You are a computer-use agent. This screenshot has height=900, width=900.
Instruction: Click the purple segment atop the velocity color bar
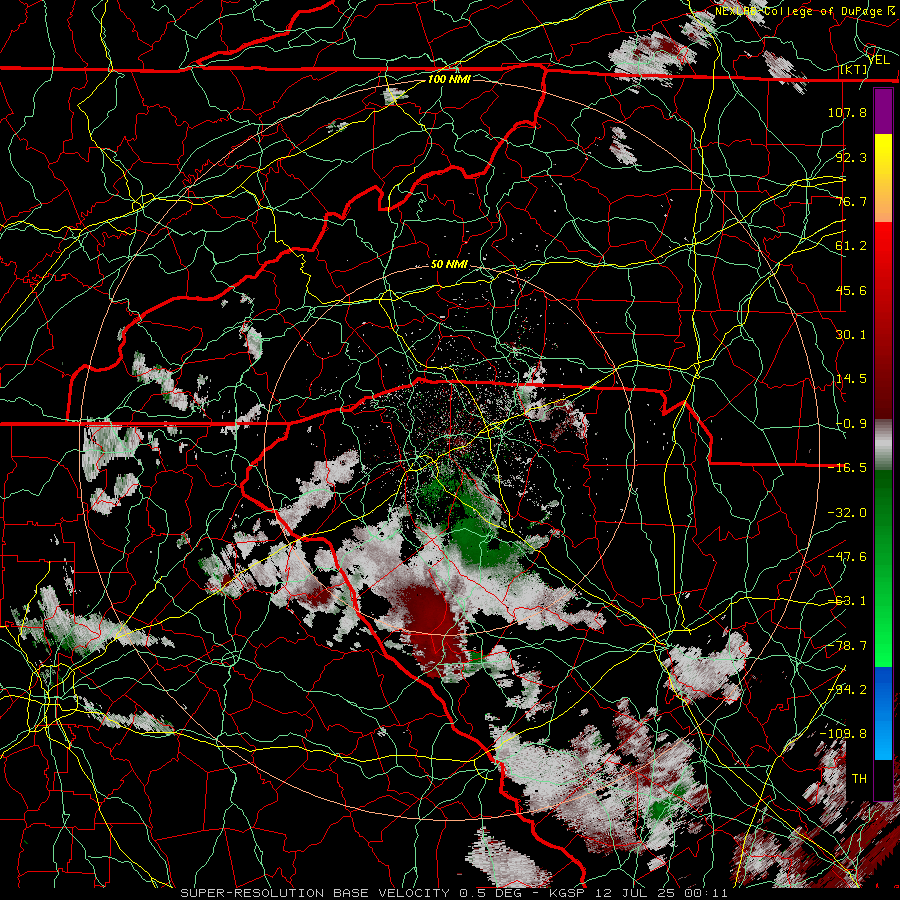click(883, 112)
